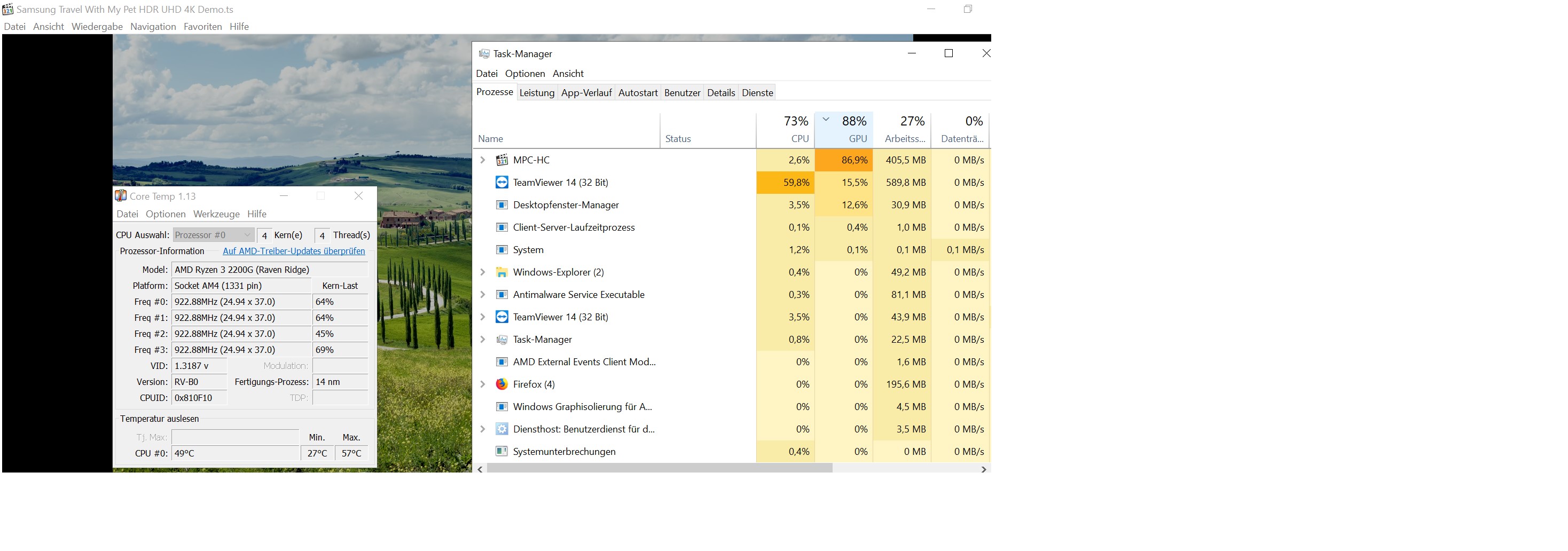Image resolution: width=1568 pixels, height=551 pixels.
Task: Switch to the Benutzer tab
Action: tap(683, 92)
